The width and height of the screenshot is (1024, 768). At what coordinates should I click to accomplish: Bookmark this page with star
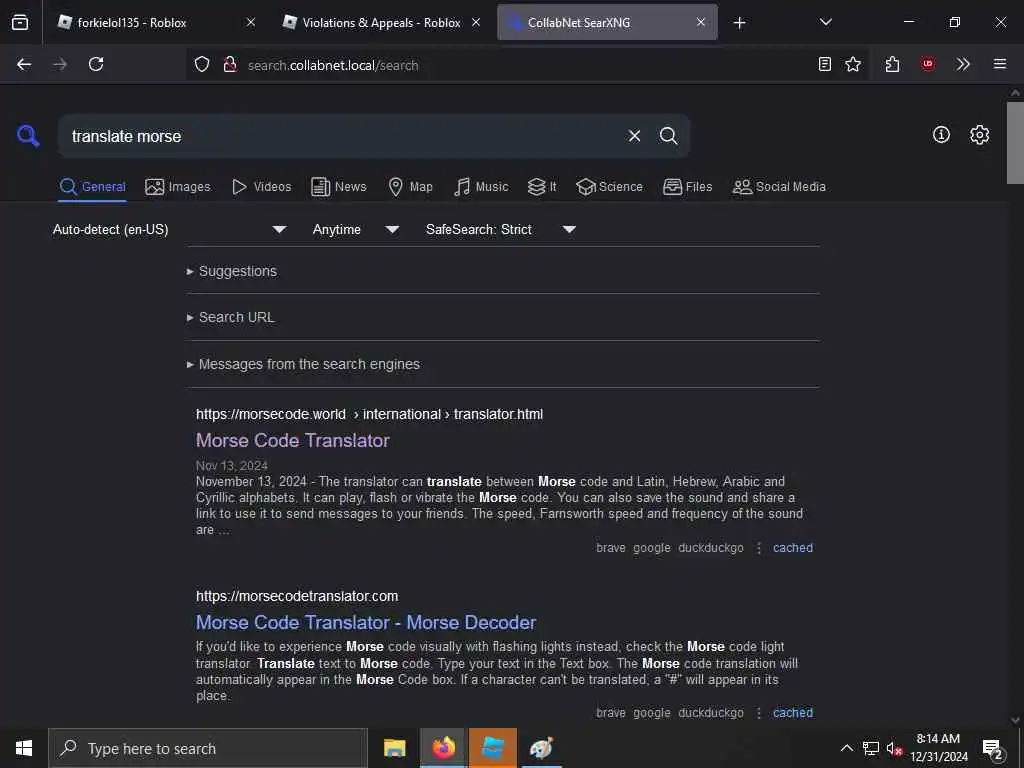[853, 64]
